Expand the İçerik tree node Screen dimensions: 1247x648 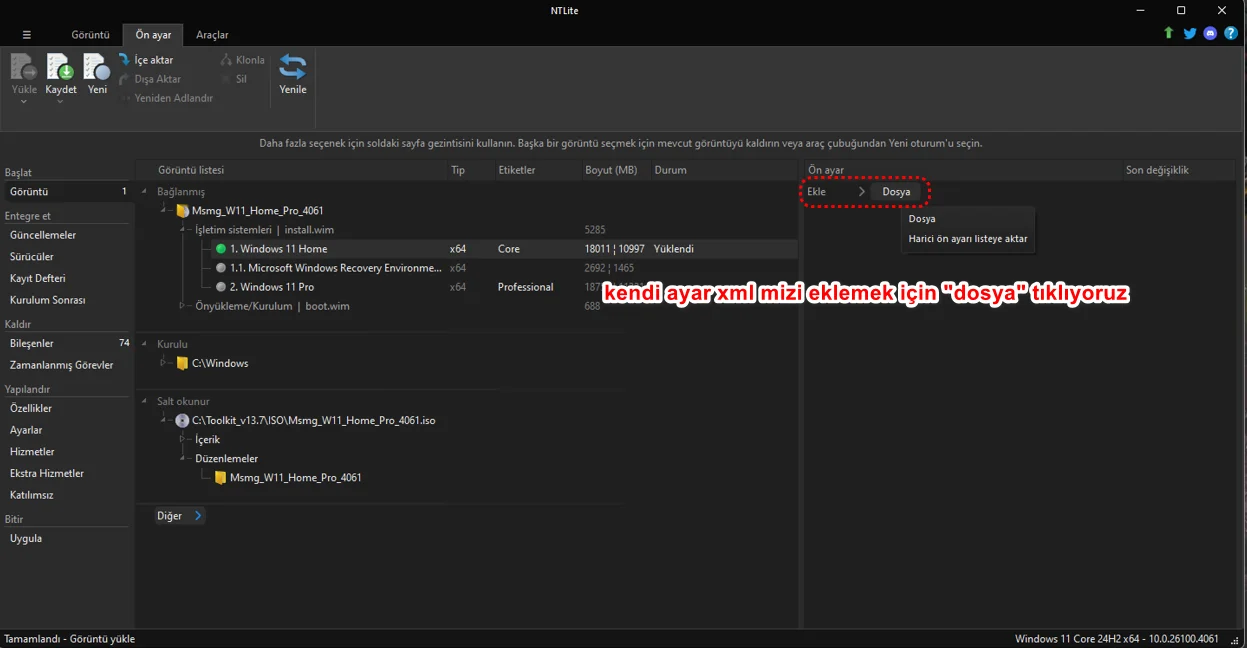tap(183, 440)
